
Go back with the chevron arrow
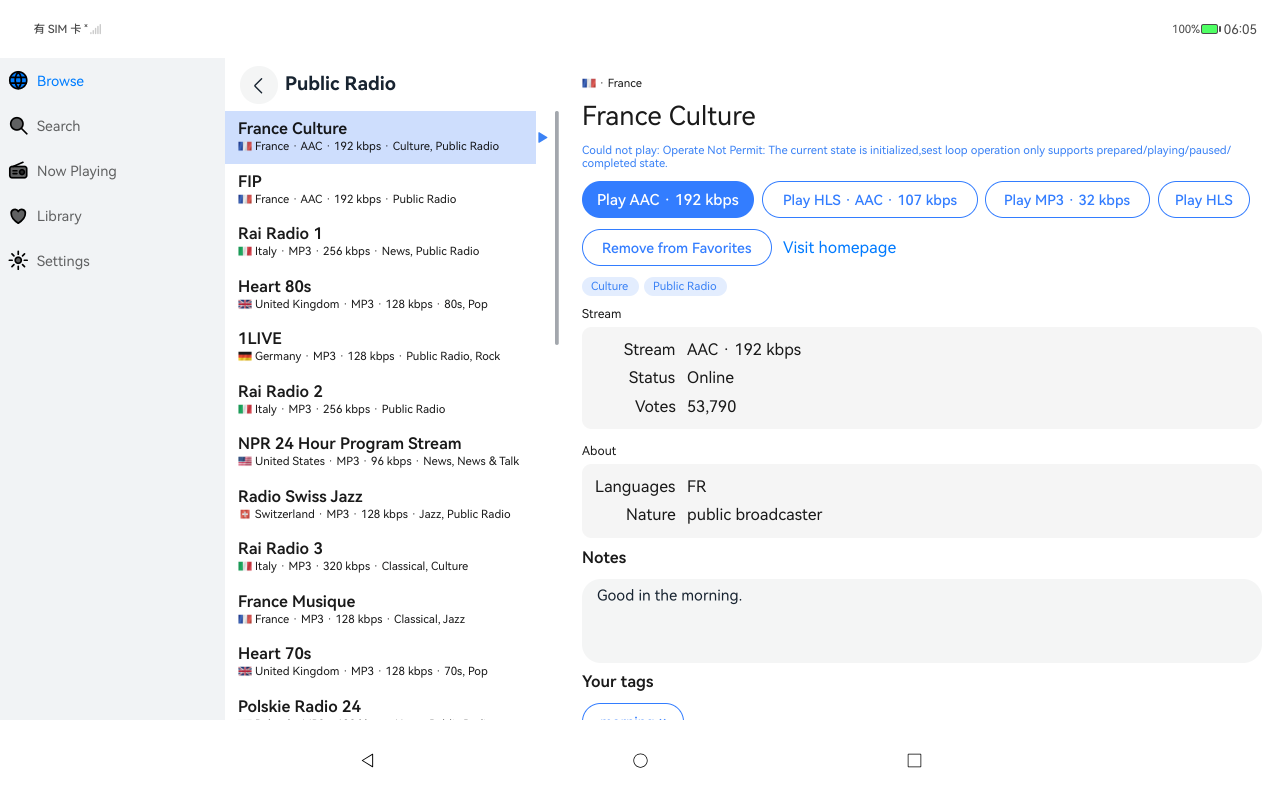(258, 85)
